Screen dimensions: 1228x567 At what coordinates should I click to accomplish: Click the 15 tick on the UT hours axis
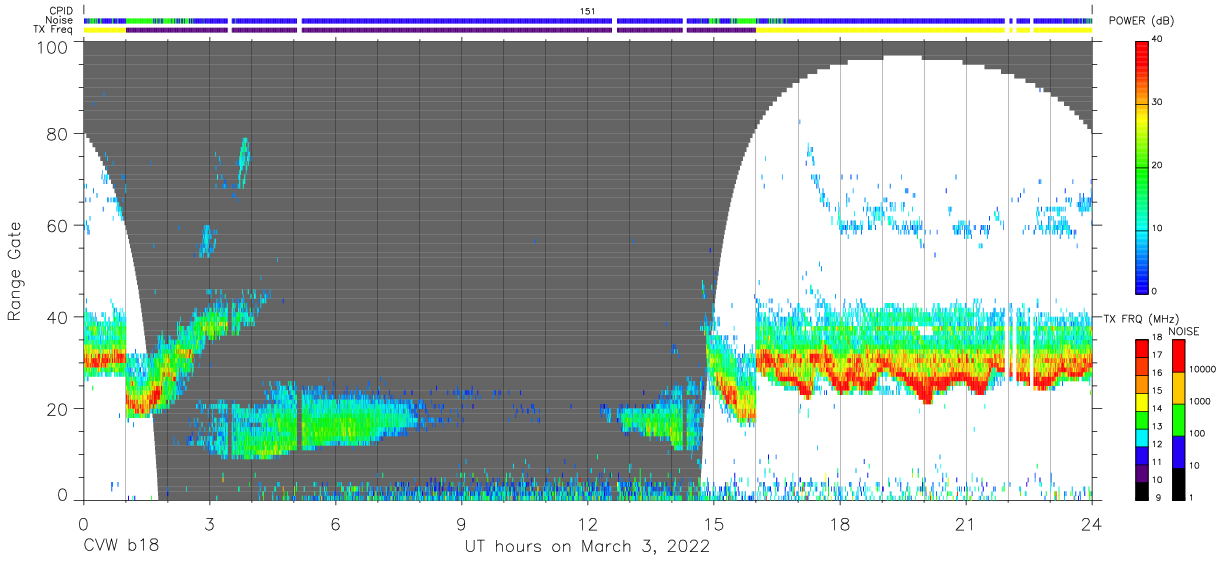(714, 524)
